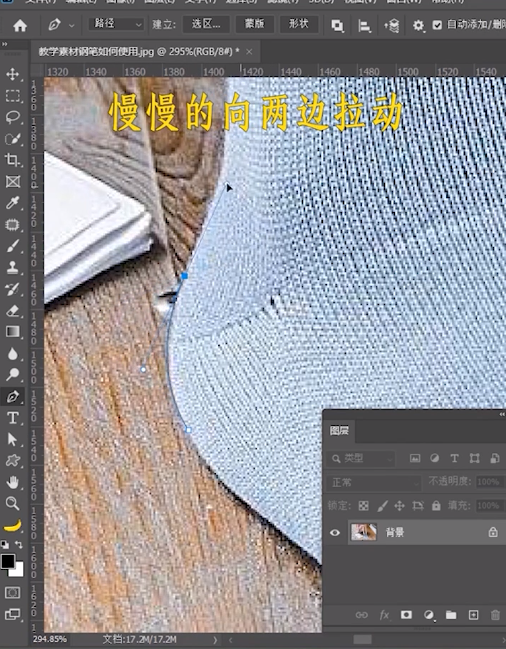Select the Lasso tool
This screenshot has width=506, height=649.
(x=12, y=117)
